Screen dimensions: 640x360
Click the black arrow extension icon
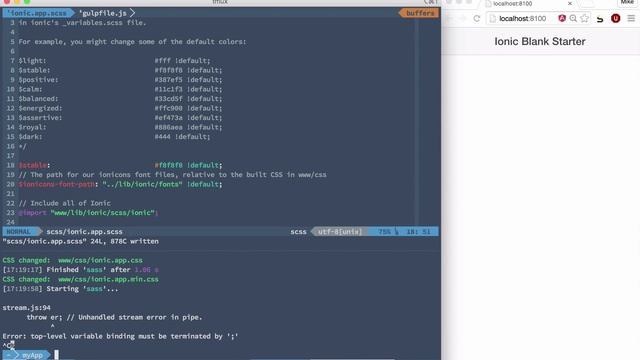[600, 19]
